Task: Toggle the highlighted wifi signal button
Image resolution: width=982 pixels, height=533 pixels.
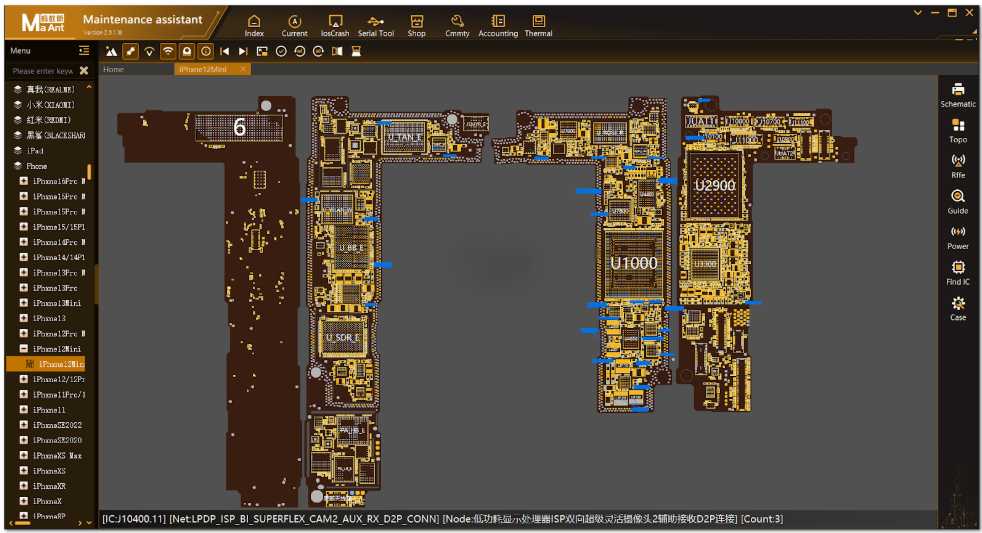Action: pos(168,51)
